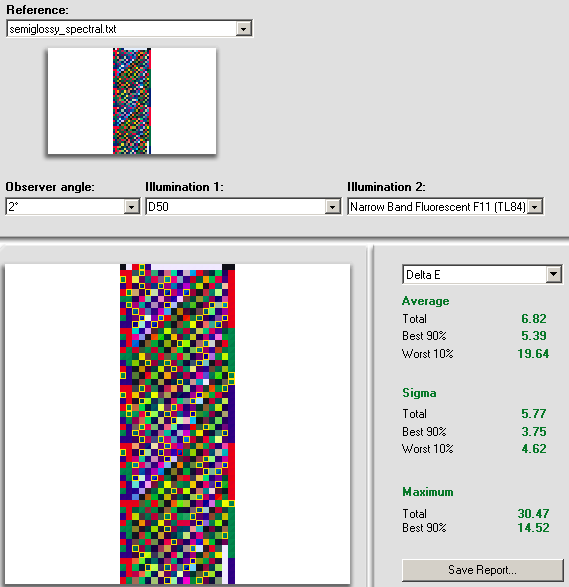The height and width of the screenshot is (587, 569).
Task: Click the Reference label
Action: coord(37,10)
